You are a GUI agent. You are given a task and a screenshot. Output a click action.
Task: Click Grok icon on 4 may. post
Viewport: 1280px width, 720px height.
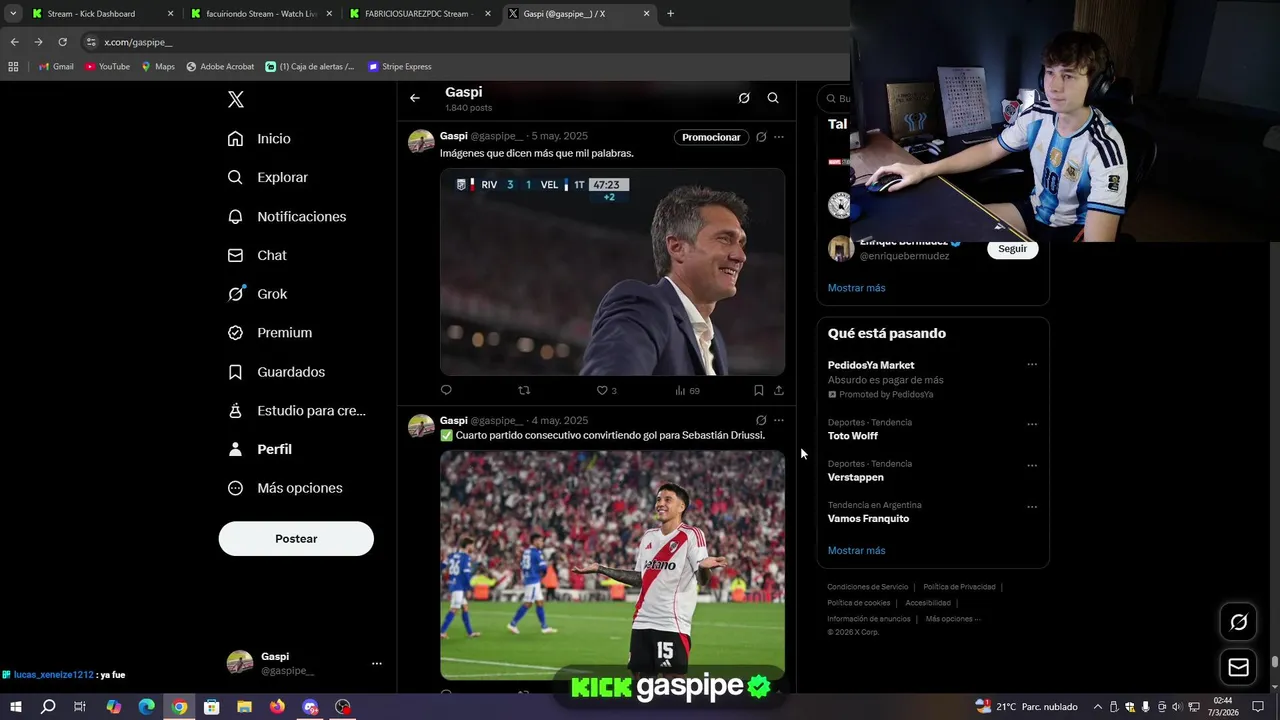761,420
